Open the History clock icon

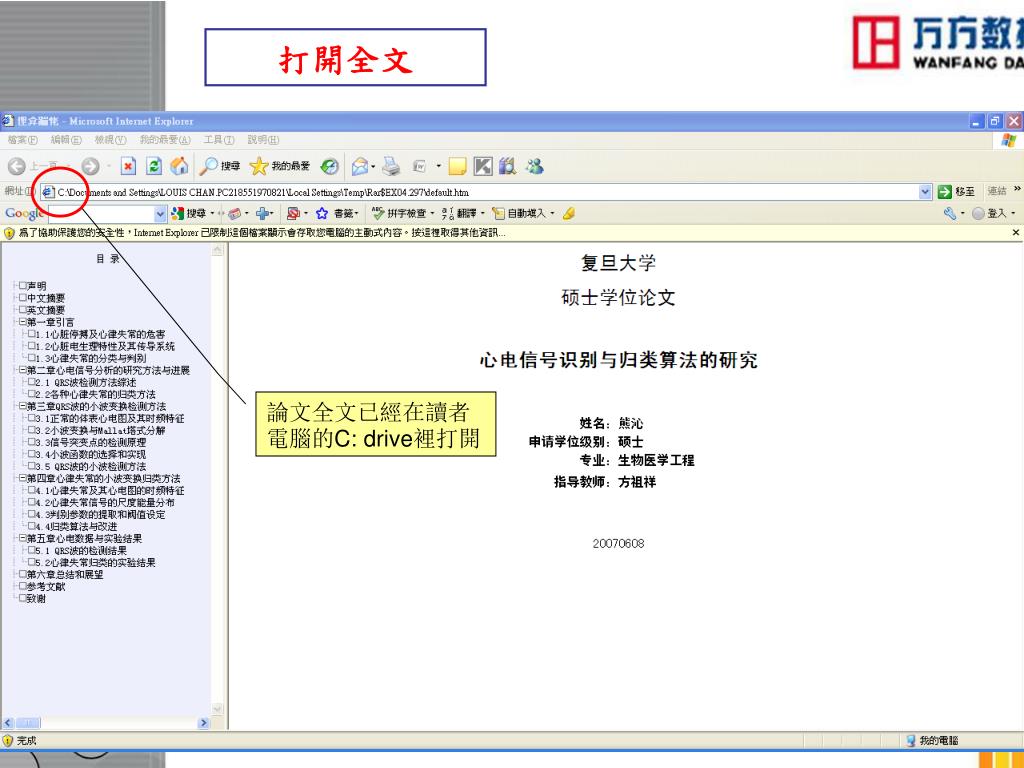click(330, 167)
